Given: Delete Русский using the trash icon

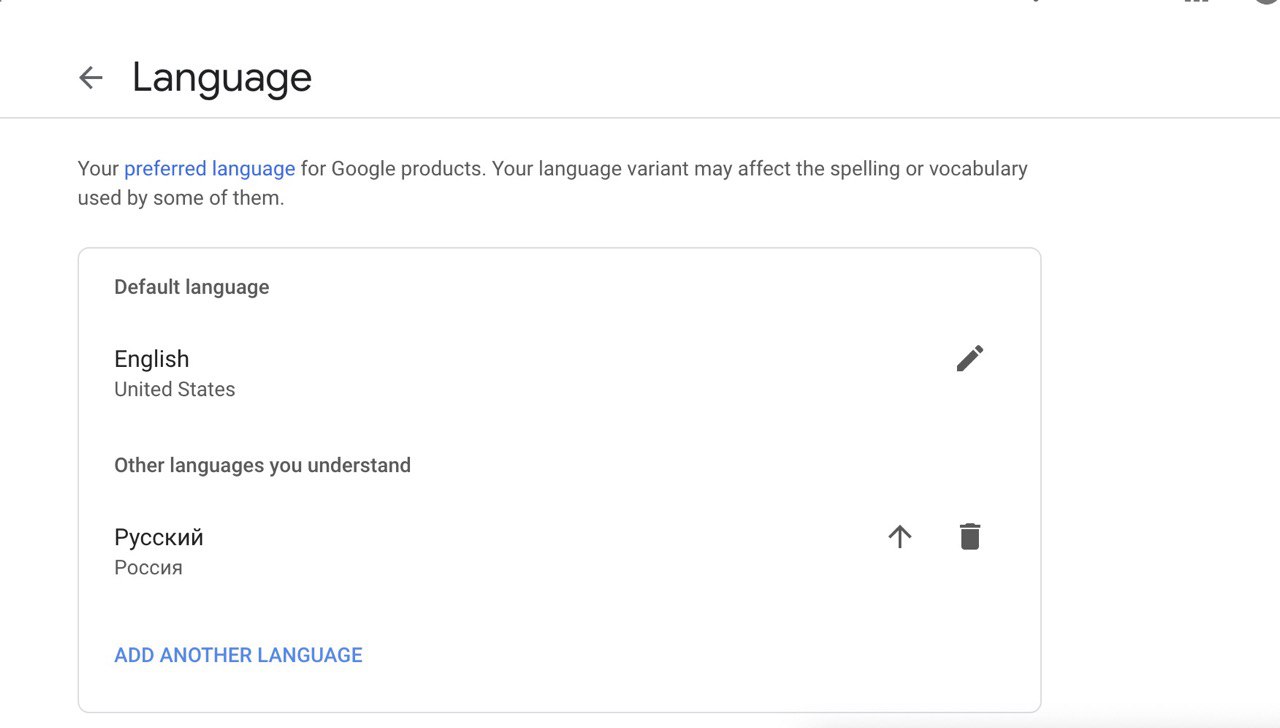Looking at the screenshot, I should (x=969, y=537).
